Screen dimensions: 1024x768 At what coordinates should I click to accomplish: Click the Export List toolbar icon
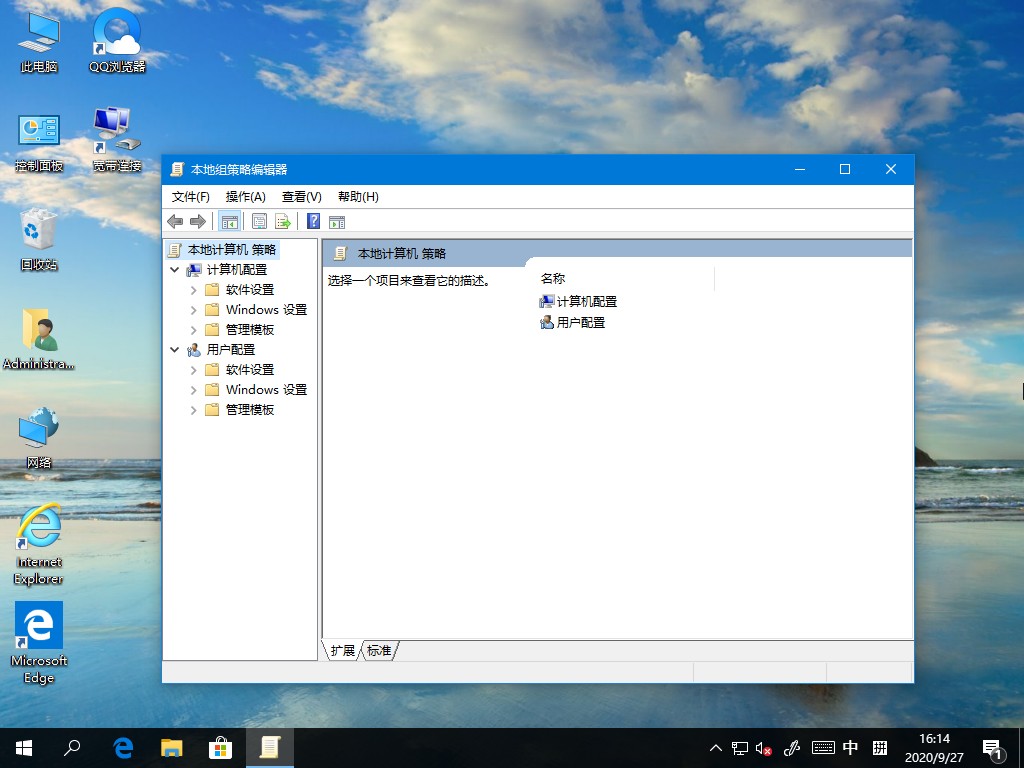283,221
